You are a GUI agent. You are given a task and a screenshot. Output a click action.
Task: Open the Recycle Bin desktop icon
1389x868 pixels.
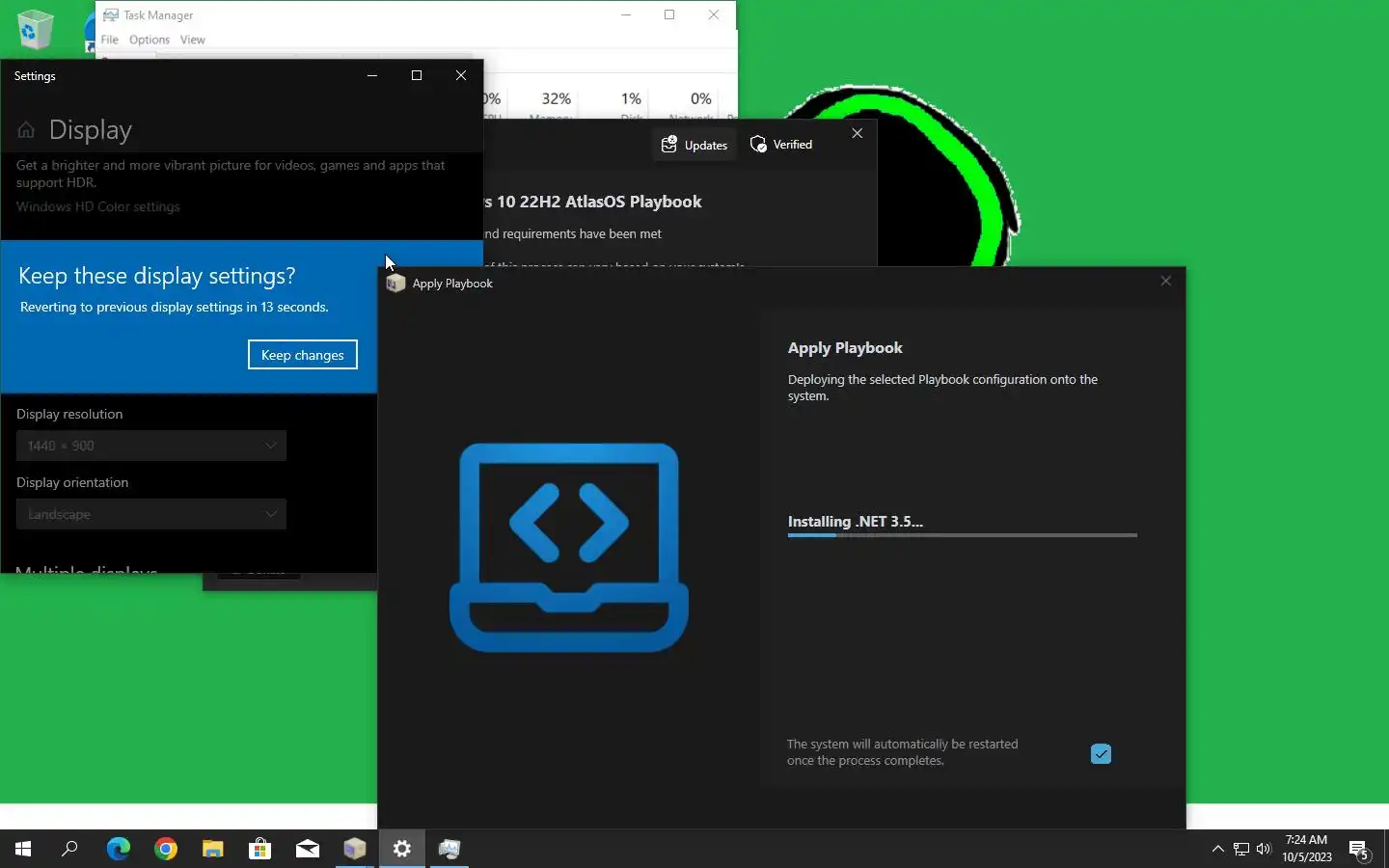(x=35, y=29)
